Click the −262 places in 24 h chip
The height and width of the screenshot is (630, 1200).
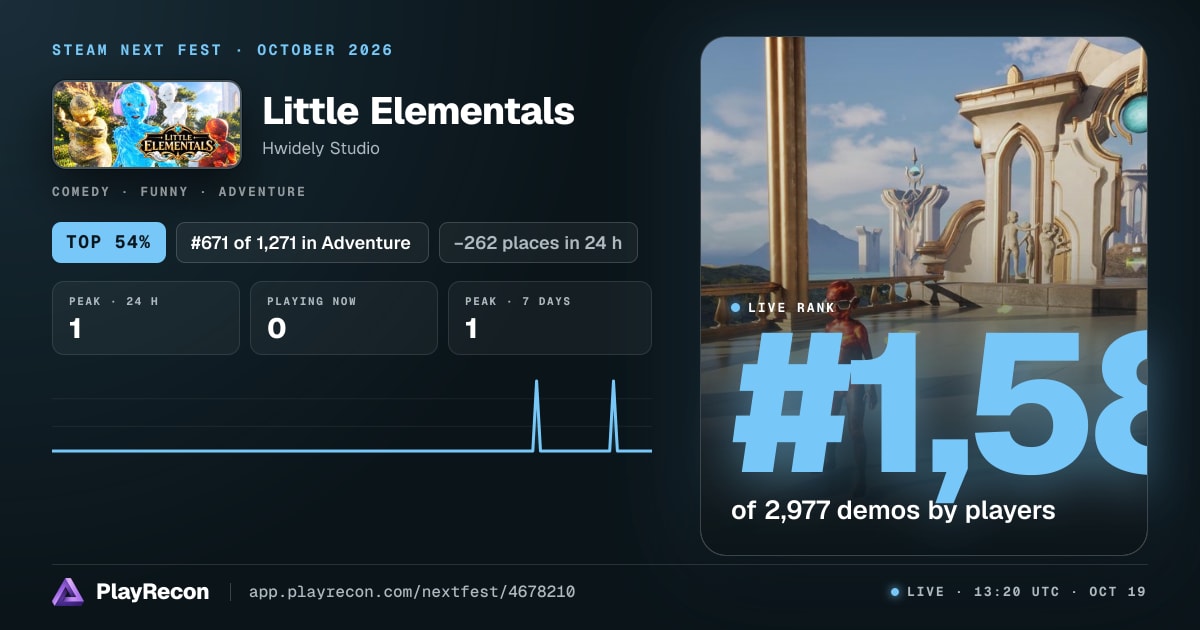538,242
